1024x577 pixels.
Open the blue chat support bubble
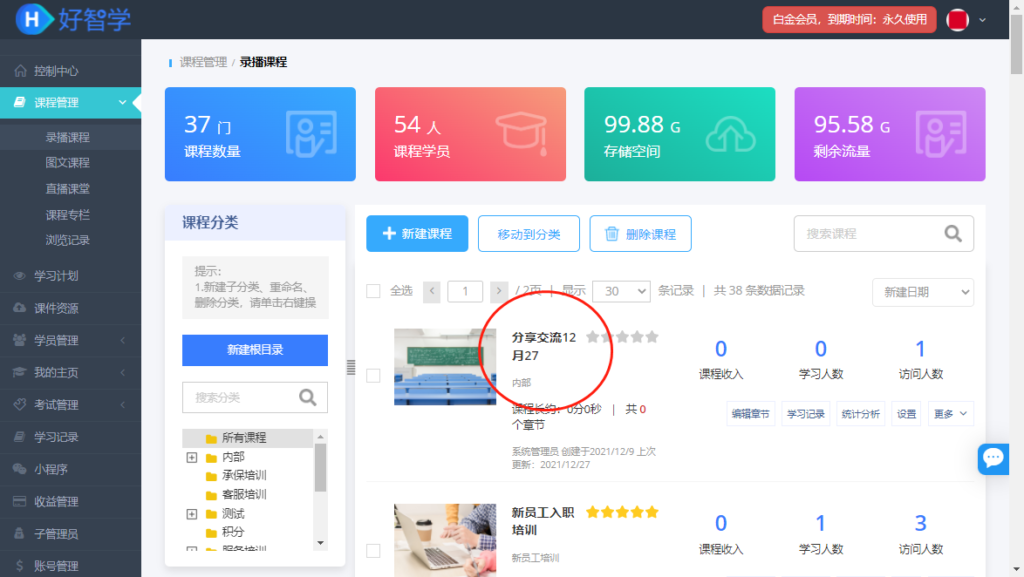click(993, 458)
